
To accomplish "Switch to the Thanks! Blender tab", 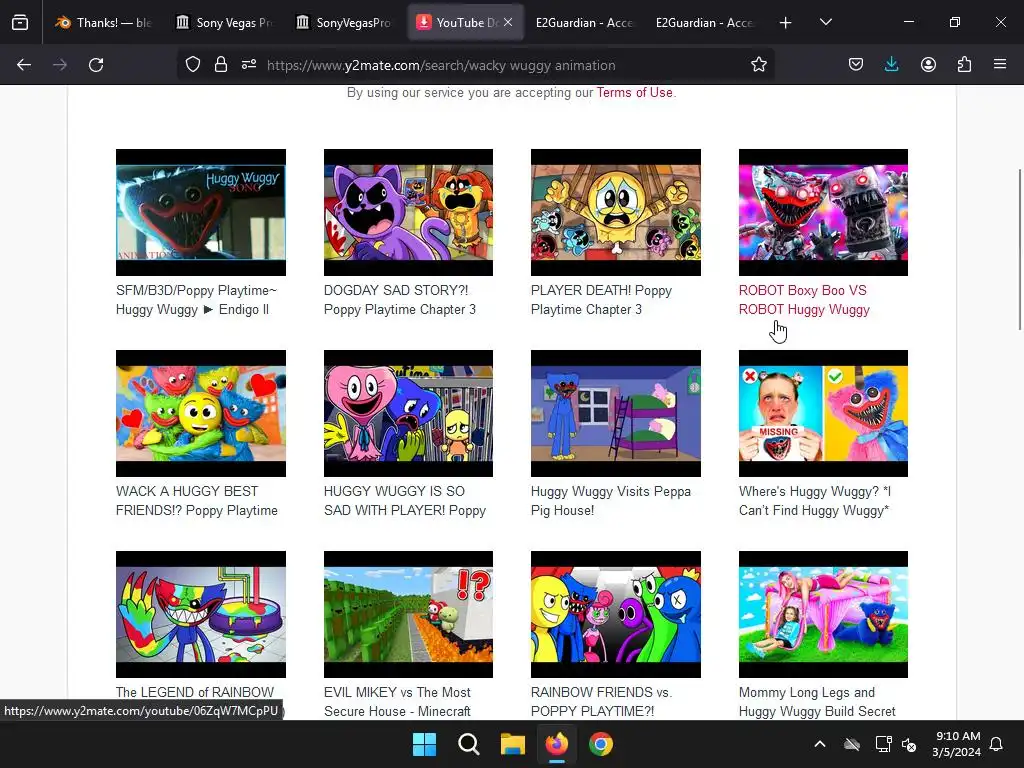I will click(x=104, y=23).
